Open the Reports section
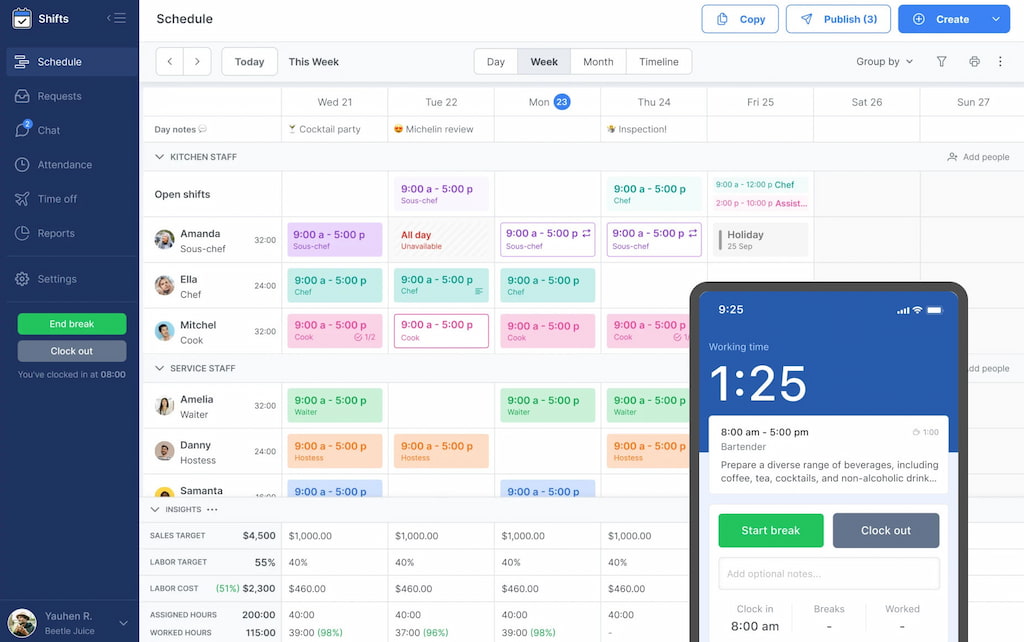 tap(60, 233)
